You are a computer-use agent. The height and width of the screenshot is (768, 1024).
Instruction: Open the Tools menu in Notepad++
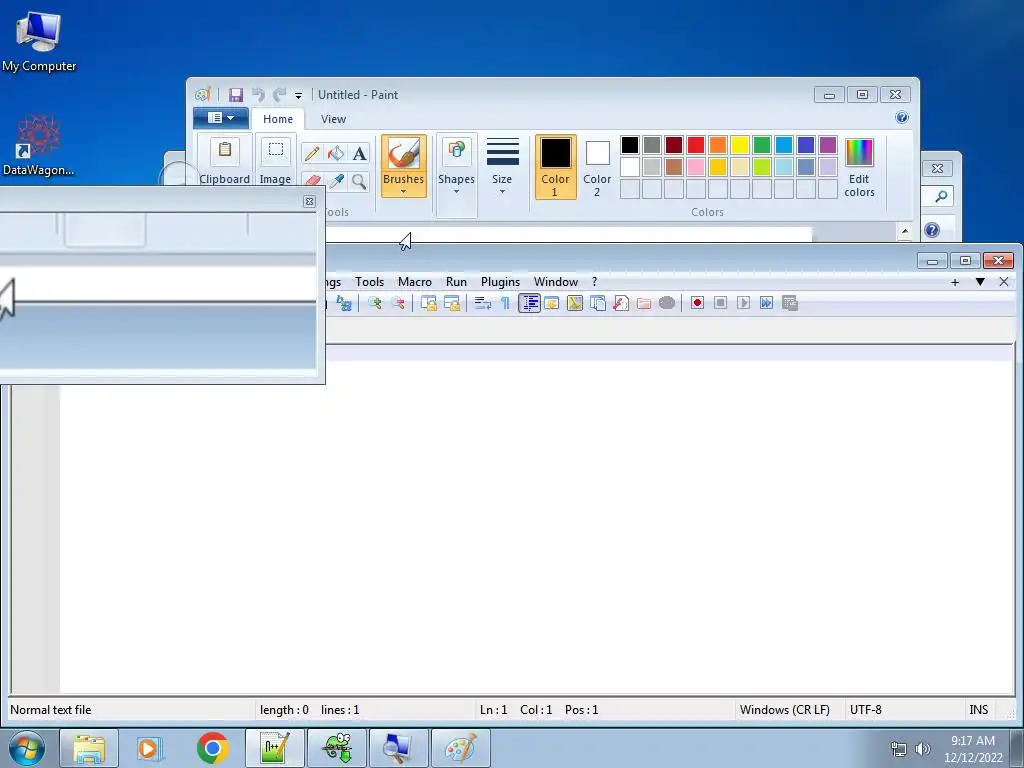point(369,281)
